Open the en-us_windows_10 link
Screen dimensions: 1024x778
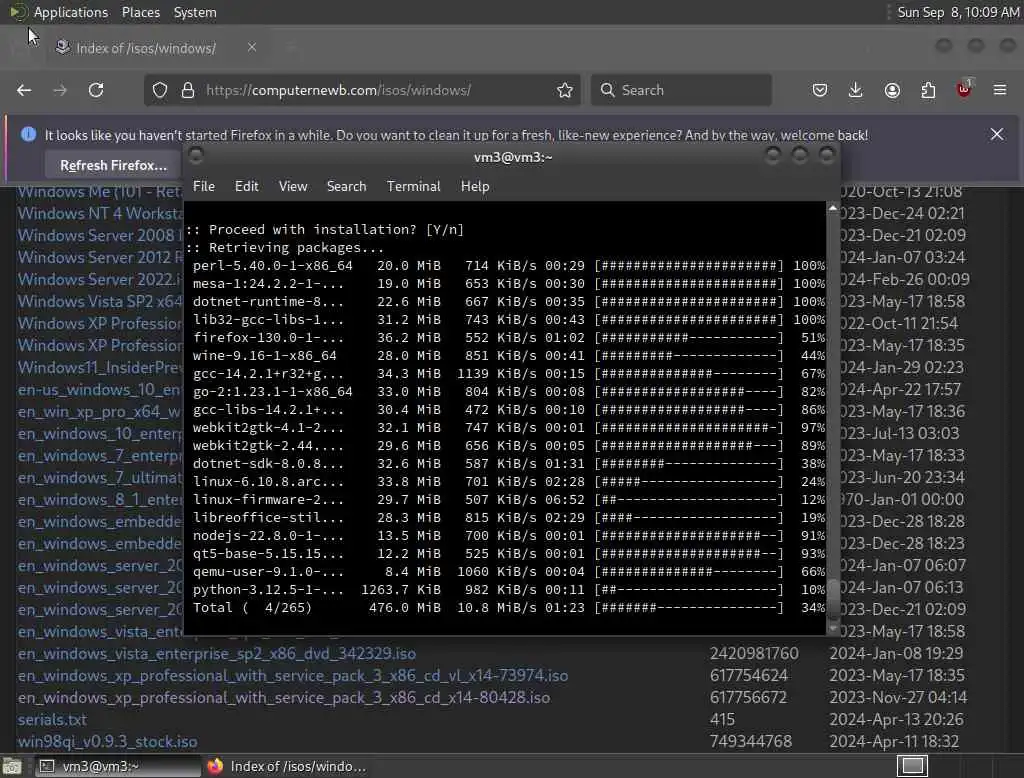click(x=100, y=389)
